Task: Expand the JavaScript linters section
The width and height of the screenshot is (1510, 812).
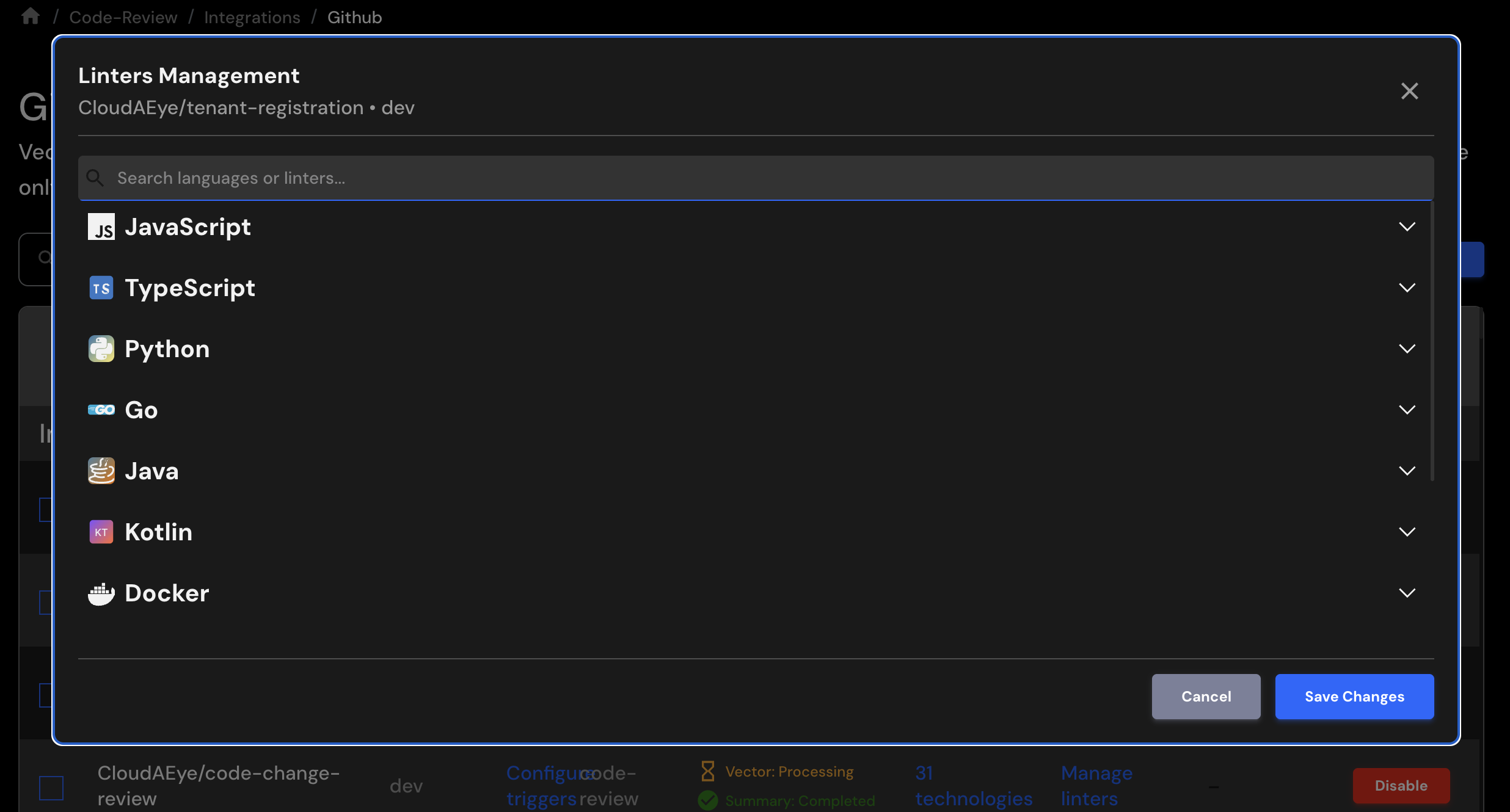Action: [x=1407, y=227]
